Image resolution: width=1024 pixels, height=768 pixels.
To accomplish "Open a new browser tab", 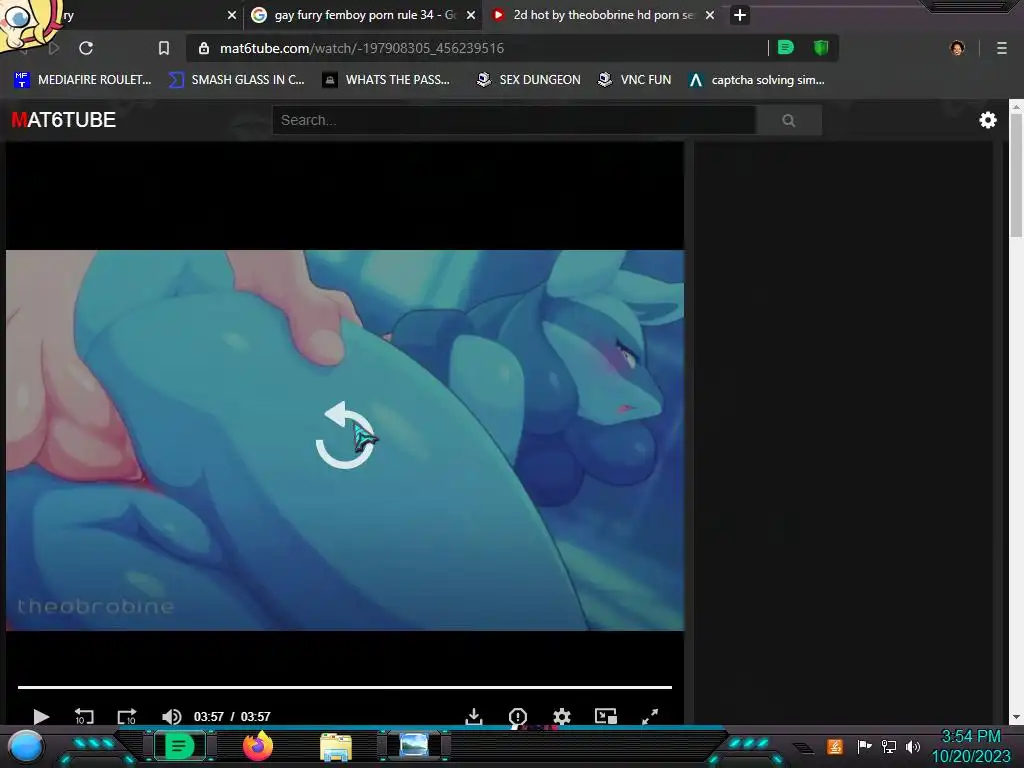I will 739,15.
